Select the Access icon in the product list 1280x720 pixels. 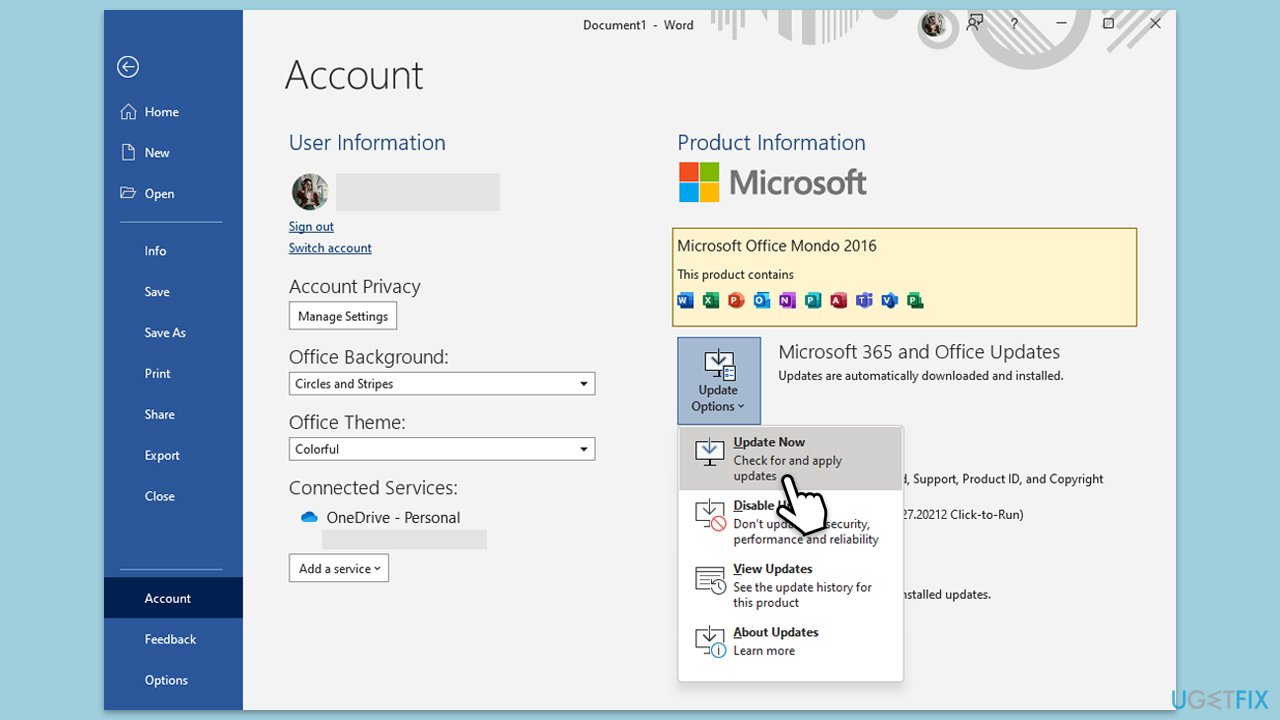coord(839,300)
